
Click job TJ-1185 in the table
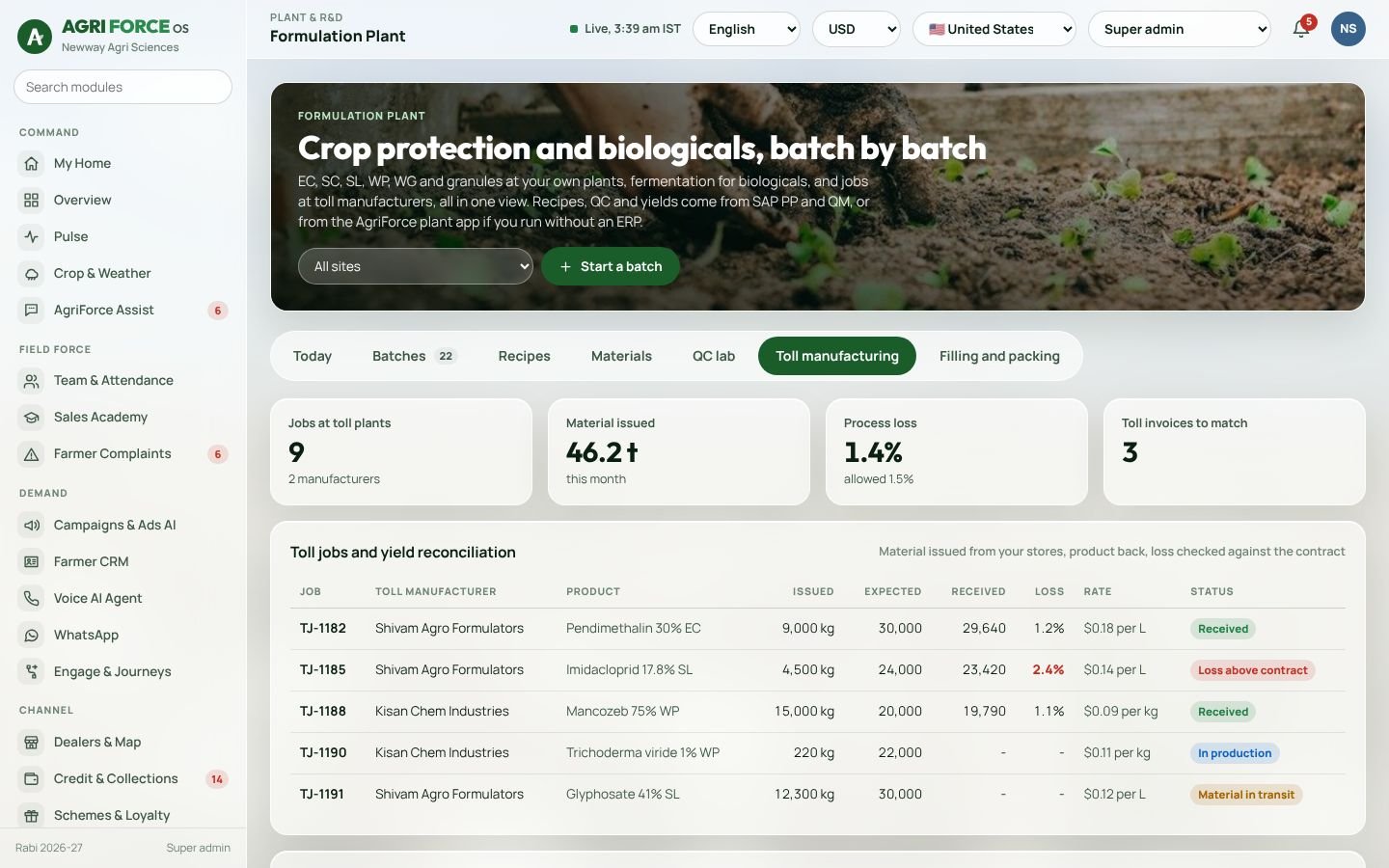[323, 669]
